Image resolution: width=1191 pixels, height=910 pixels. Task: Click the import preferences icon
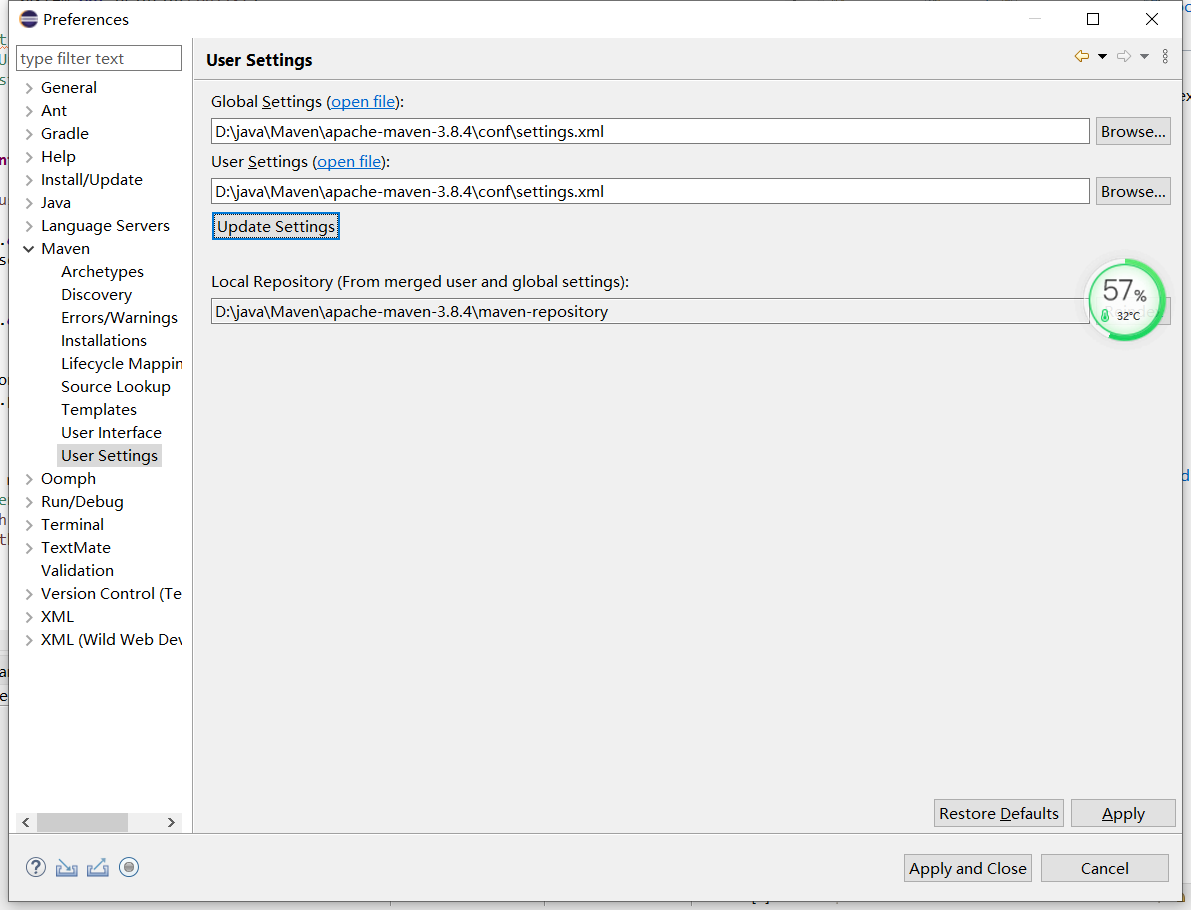(x=67, y=867)
